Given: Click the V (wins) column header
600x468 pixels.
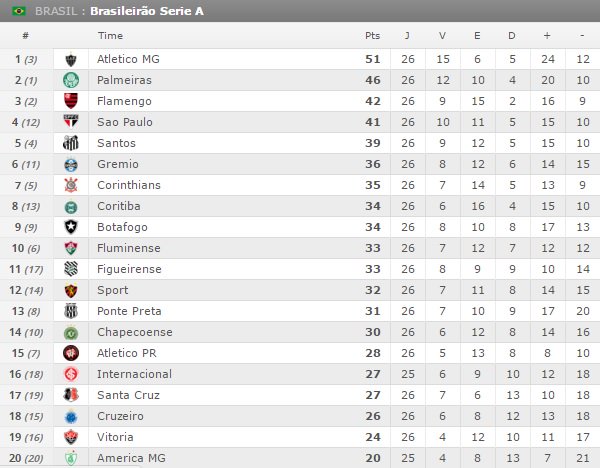Looking at the screenshot, I should pos(442,36).
